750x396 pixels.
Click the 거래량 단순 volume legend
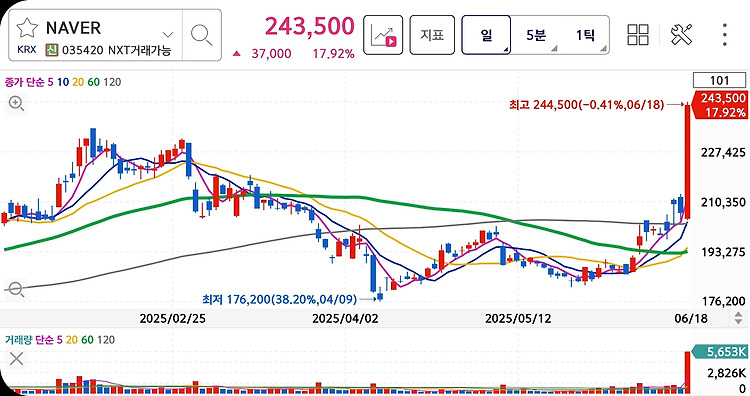click(30, 340)
